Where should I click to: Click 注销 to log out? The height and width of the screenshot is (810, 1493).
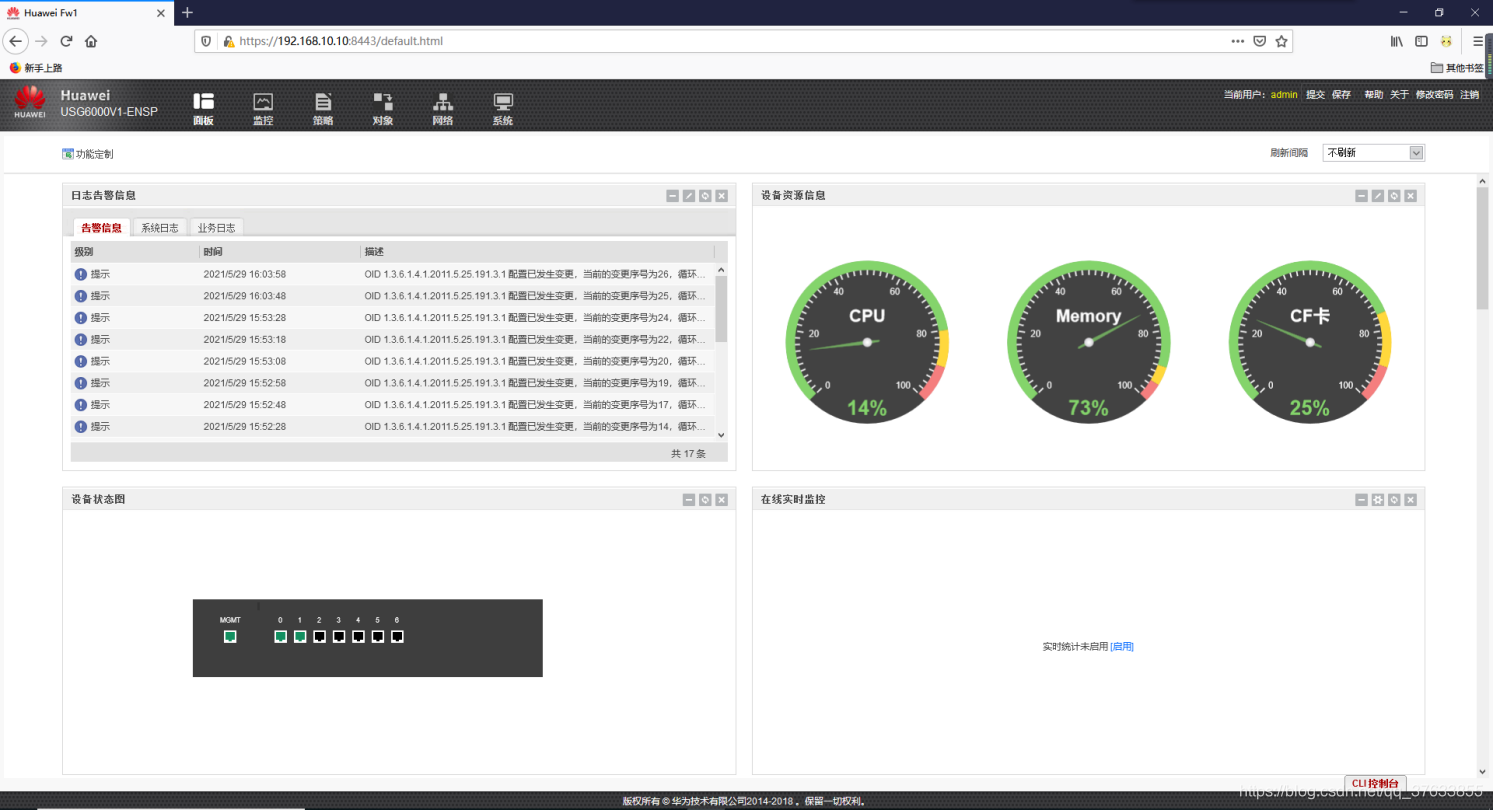click(x=1469, y=95)
